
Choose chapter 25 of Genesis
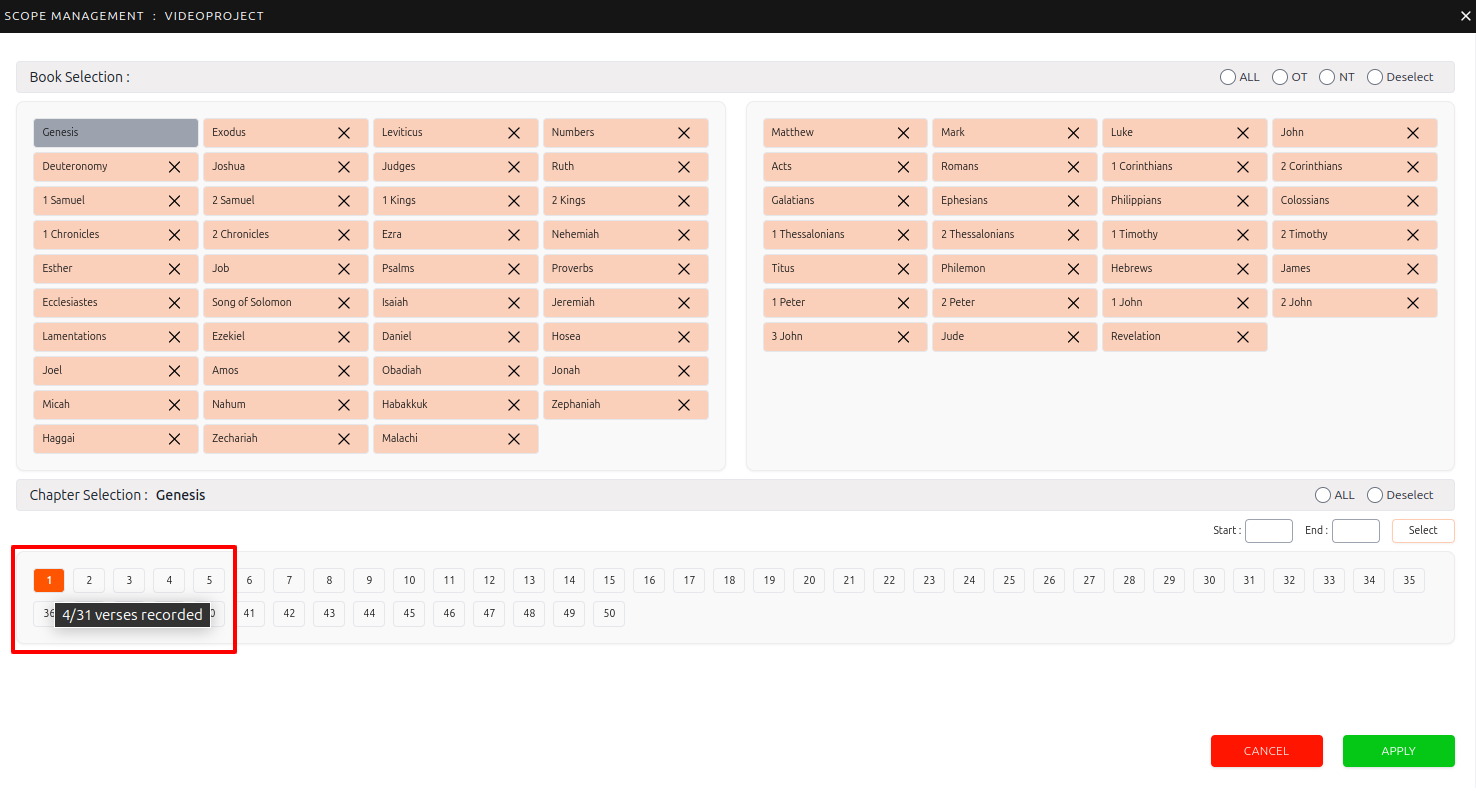coord(1009,580)
